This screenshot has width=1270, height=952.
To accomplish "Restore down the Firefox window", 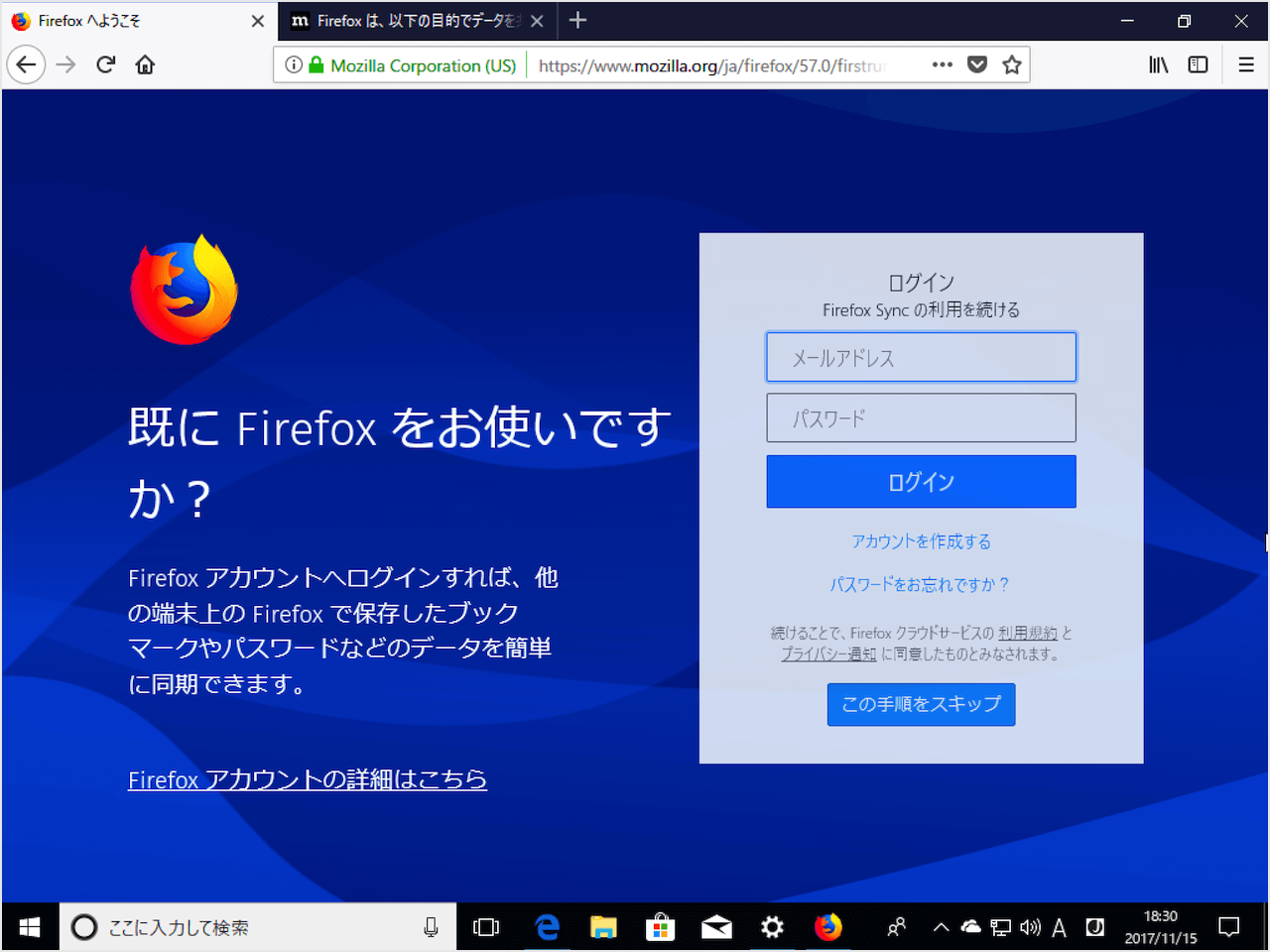I will (x=1184, y=21).
